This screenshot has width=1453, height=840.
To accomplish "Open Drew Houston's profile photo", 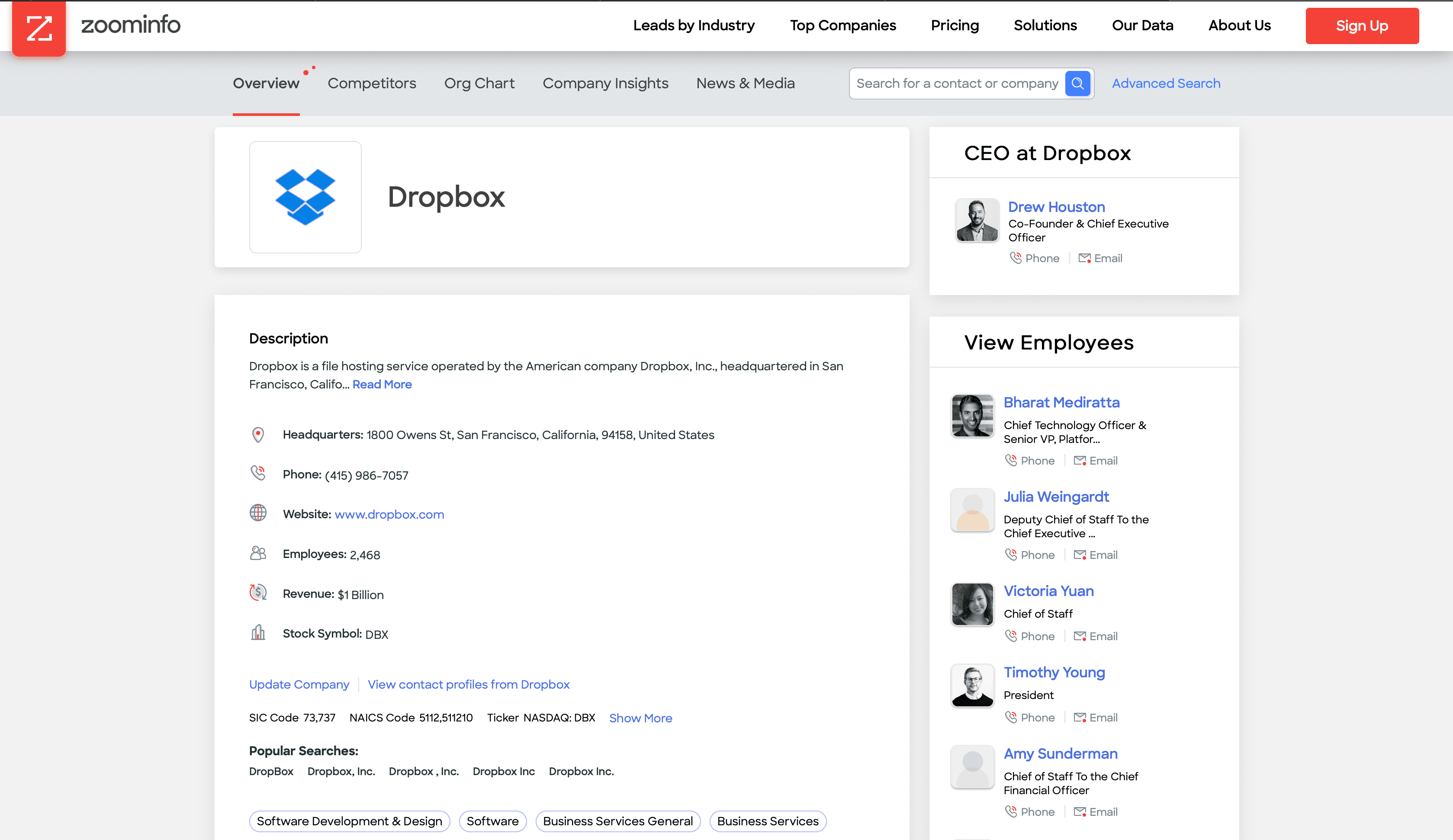I will 977,220.
